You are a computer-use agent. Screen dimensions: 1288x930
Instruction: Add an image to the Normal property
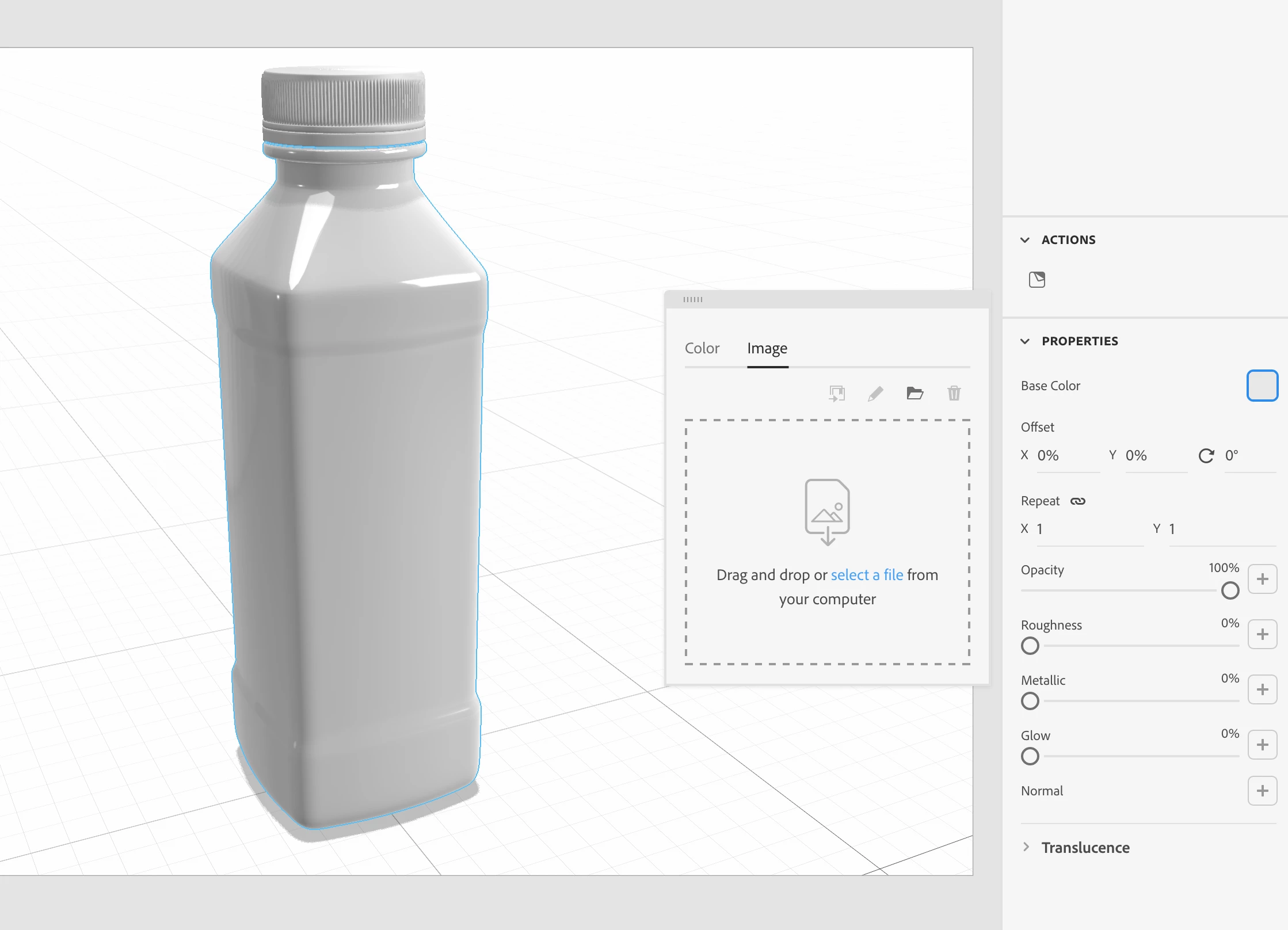[x=1262, y=791]
